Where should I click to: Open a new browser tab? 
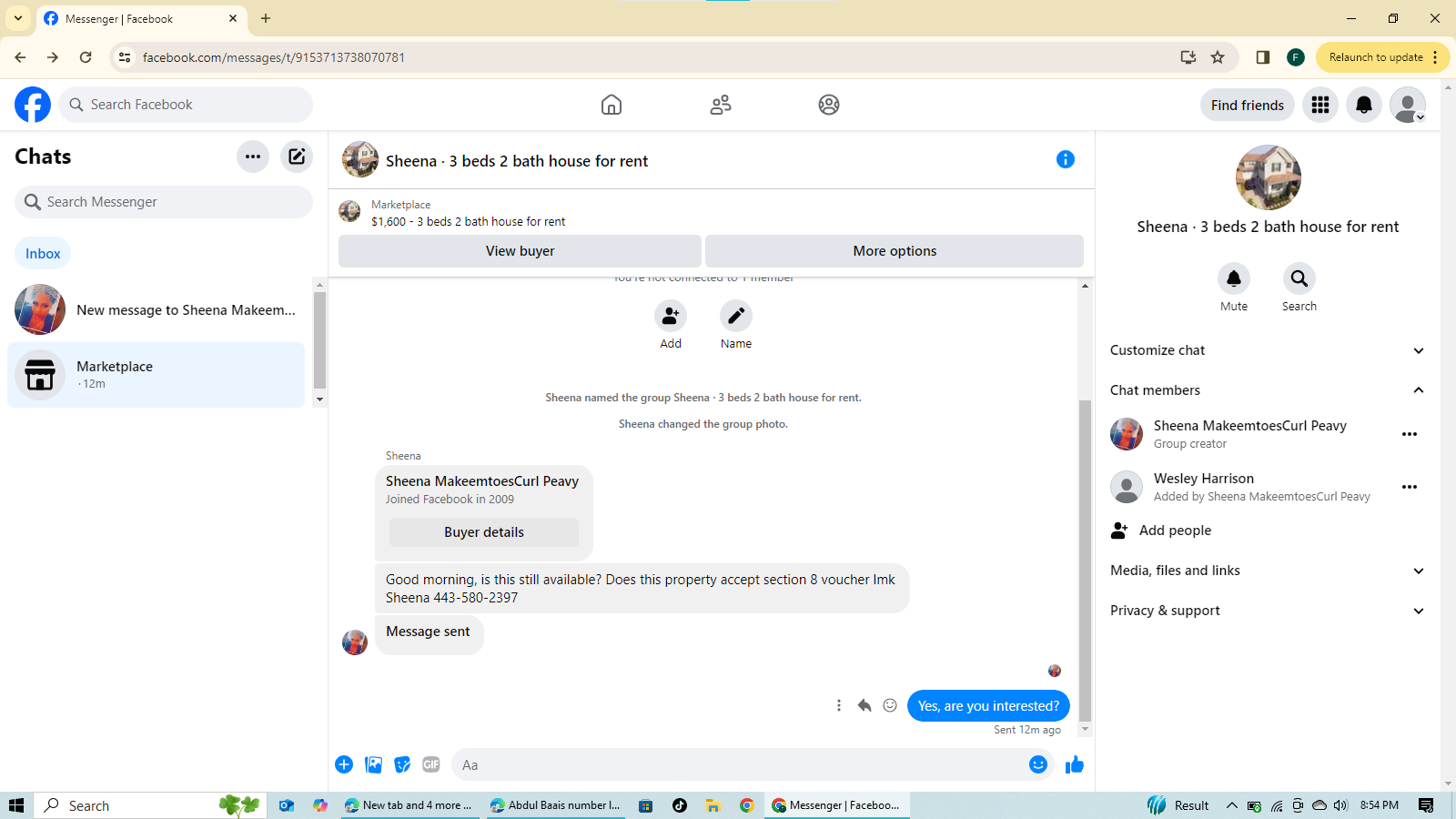266,18
